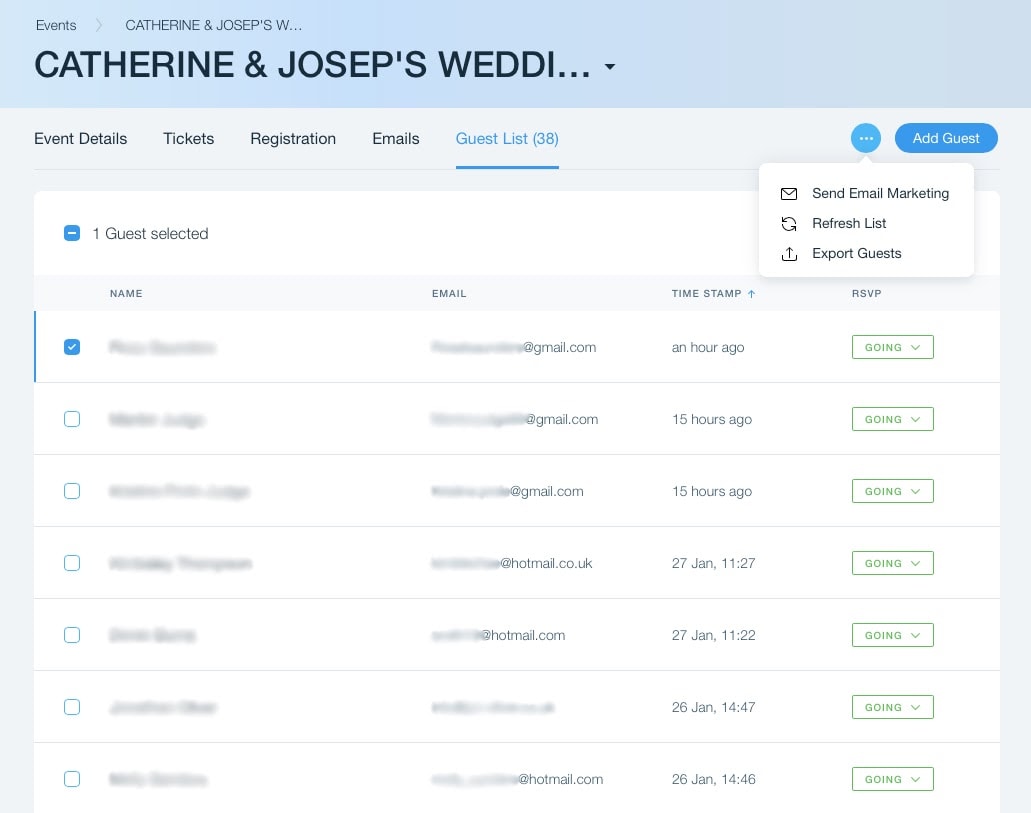Click the Time Stamp sort arrow
The image size is (1031, 813).
click(751, 294)
